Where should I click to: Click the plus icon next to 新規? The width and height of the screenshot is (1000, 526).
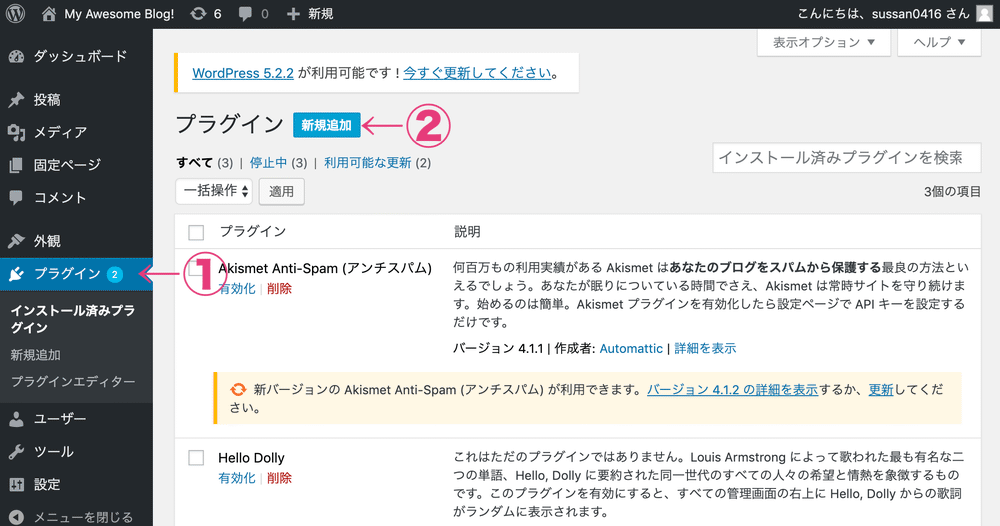click(x=293, y=13)
